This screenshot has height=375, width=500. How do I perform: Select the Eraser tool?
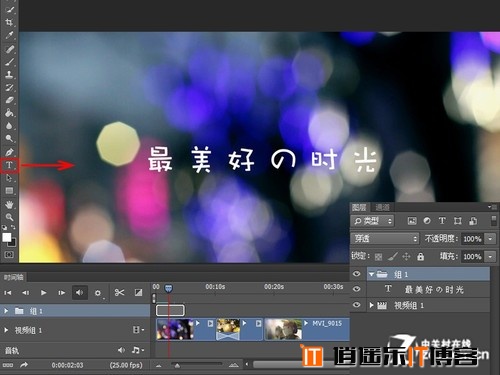(x=9, y=100)
